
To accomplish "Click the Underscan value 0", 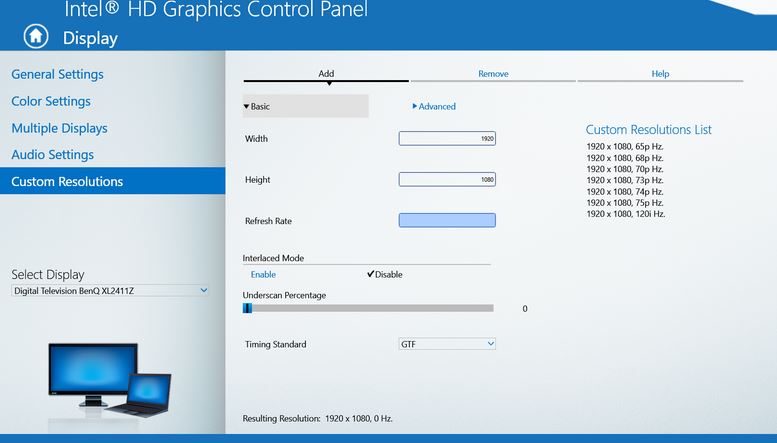I will click(x=525, y=309).
